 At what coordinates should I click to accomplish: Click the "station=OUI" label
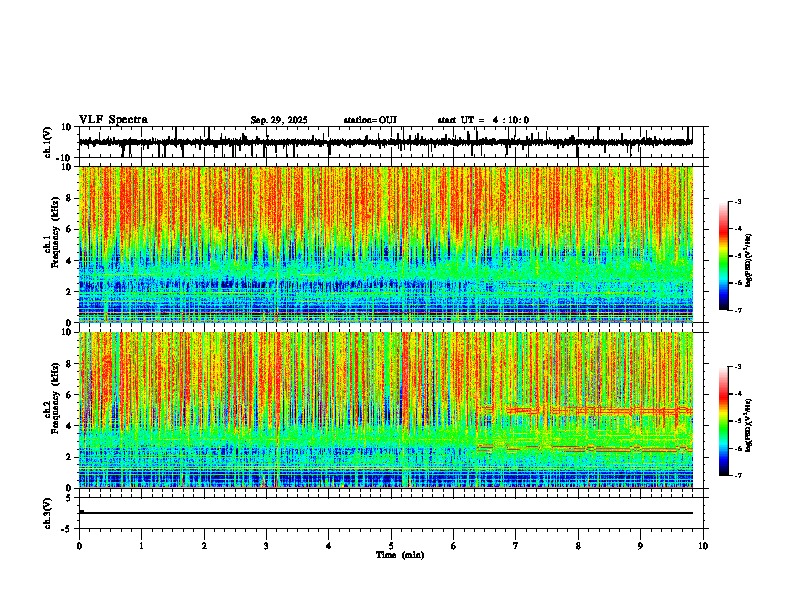(370, 120)
